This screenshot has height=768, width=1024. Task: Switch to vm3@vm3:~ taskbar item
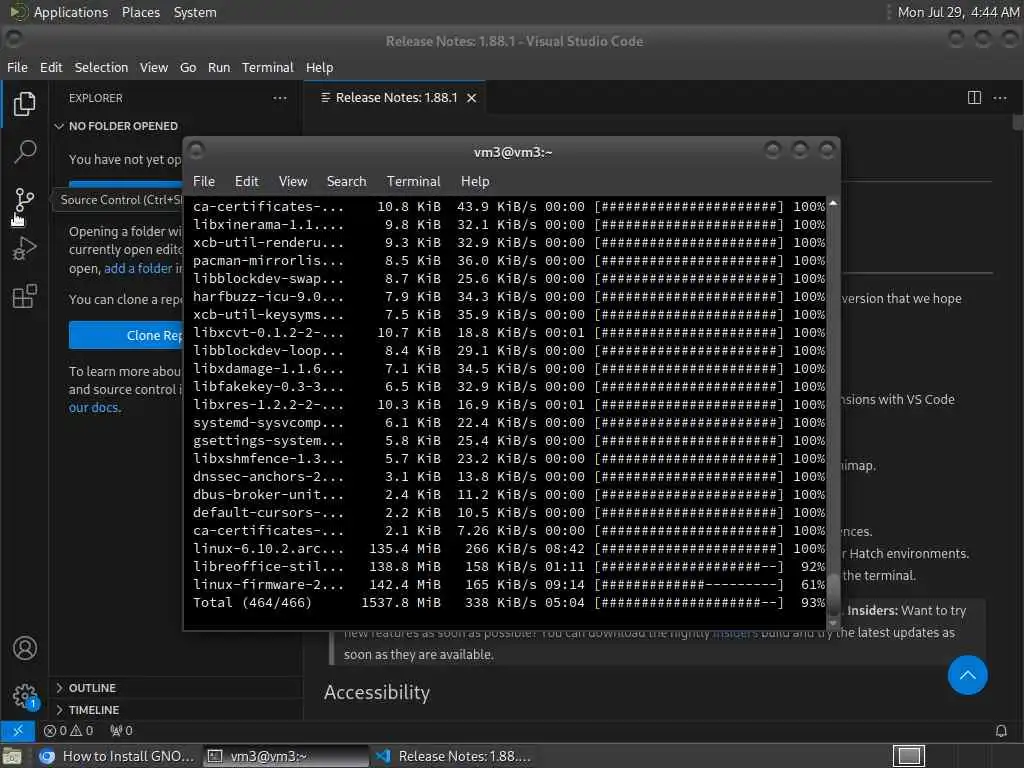click(x=285, y=756)
